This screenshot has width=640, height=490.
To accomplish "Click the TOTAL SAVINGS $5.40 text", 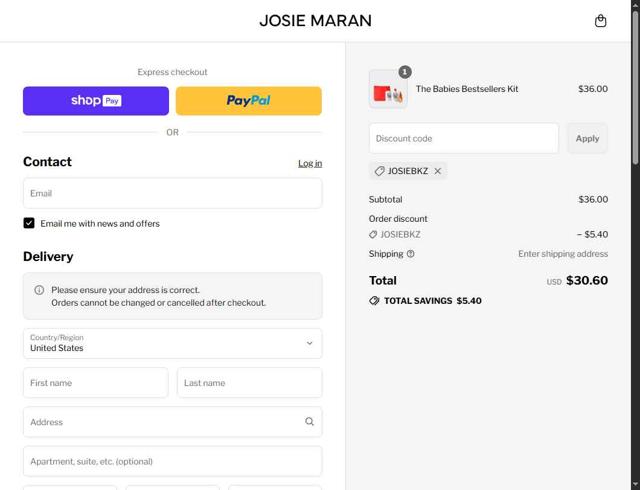I will [x=433, y=301].
